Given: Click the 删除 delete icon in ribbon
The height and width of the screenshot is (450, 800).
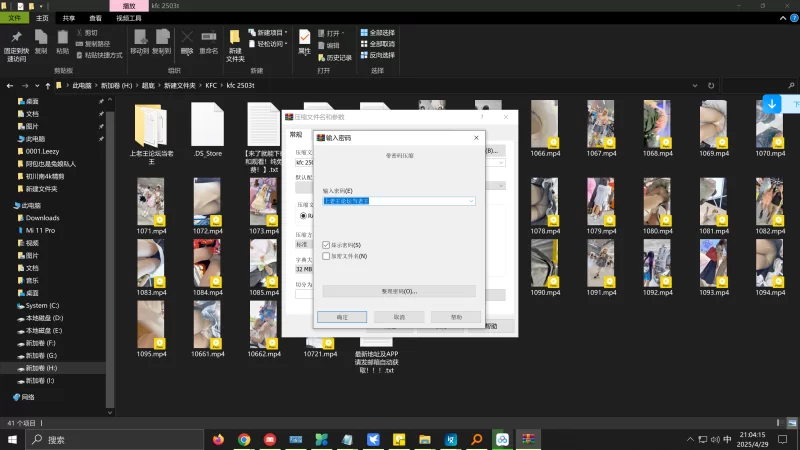Looking at the screenshot, I should [187, 38].
